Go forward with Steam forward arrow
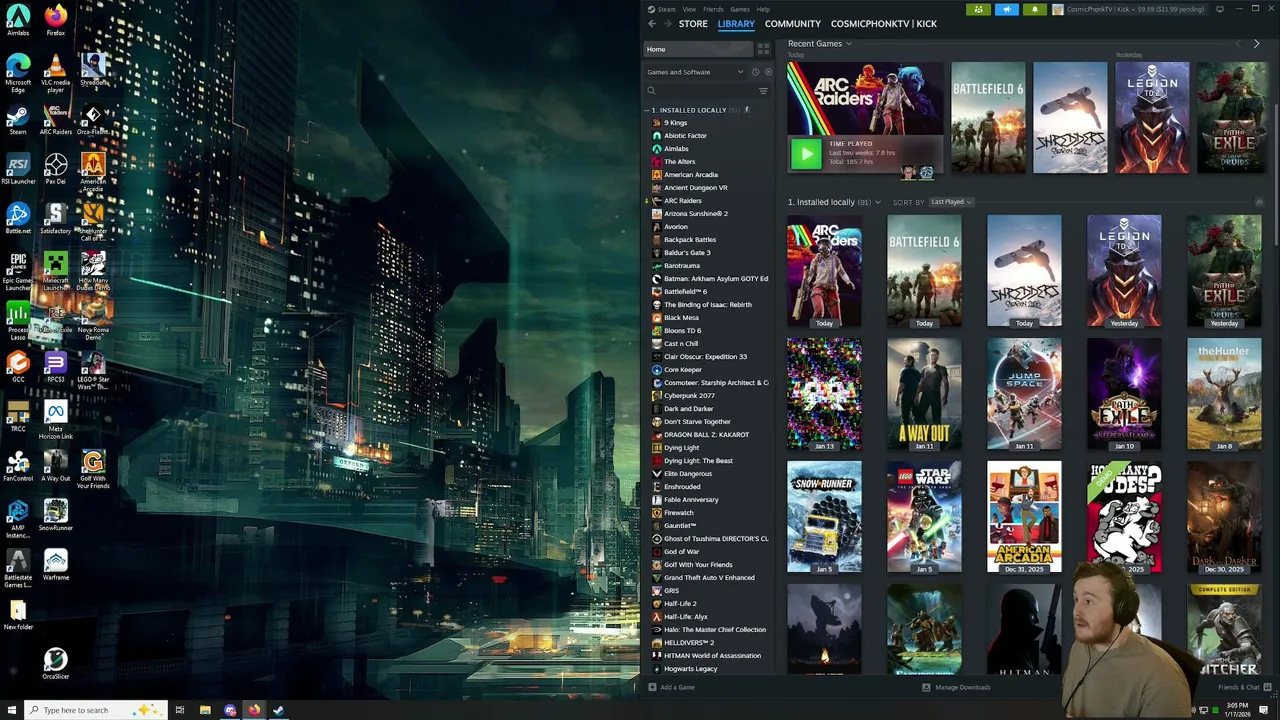 [668, 23]
